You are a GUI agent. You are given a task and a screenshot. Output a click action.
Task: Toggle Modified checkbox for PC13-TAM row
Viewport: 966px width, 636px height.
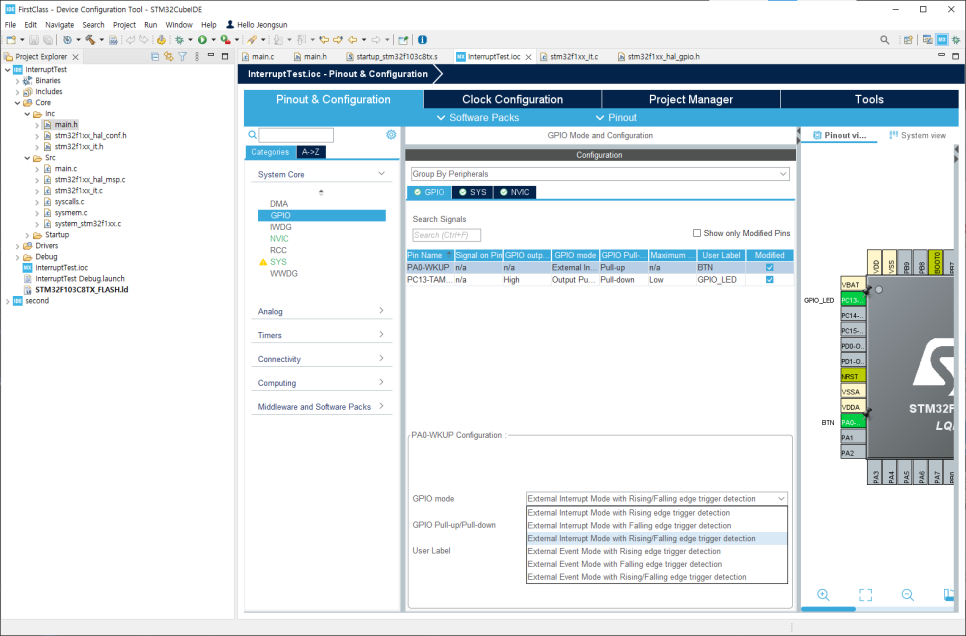point(769,280)
